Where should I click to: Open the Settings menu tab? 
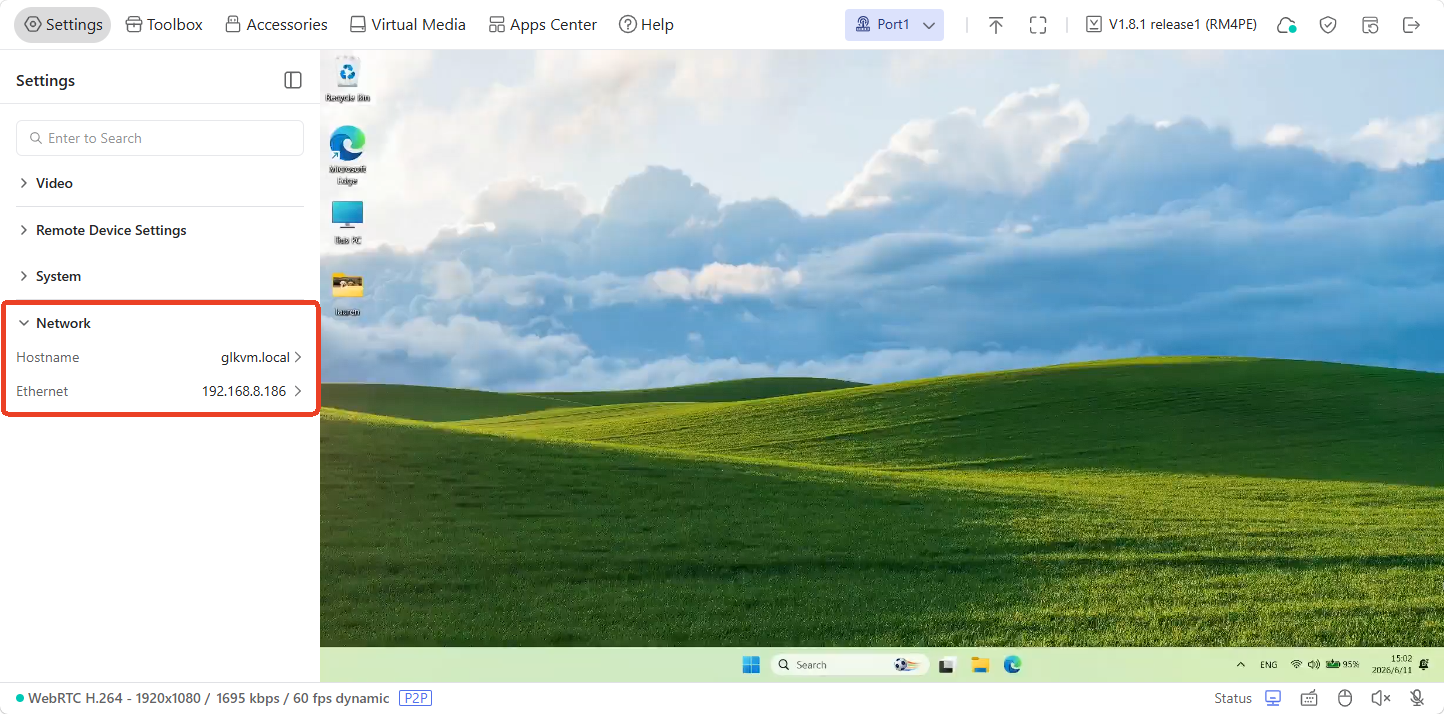[x=63, y=24]
